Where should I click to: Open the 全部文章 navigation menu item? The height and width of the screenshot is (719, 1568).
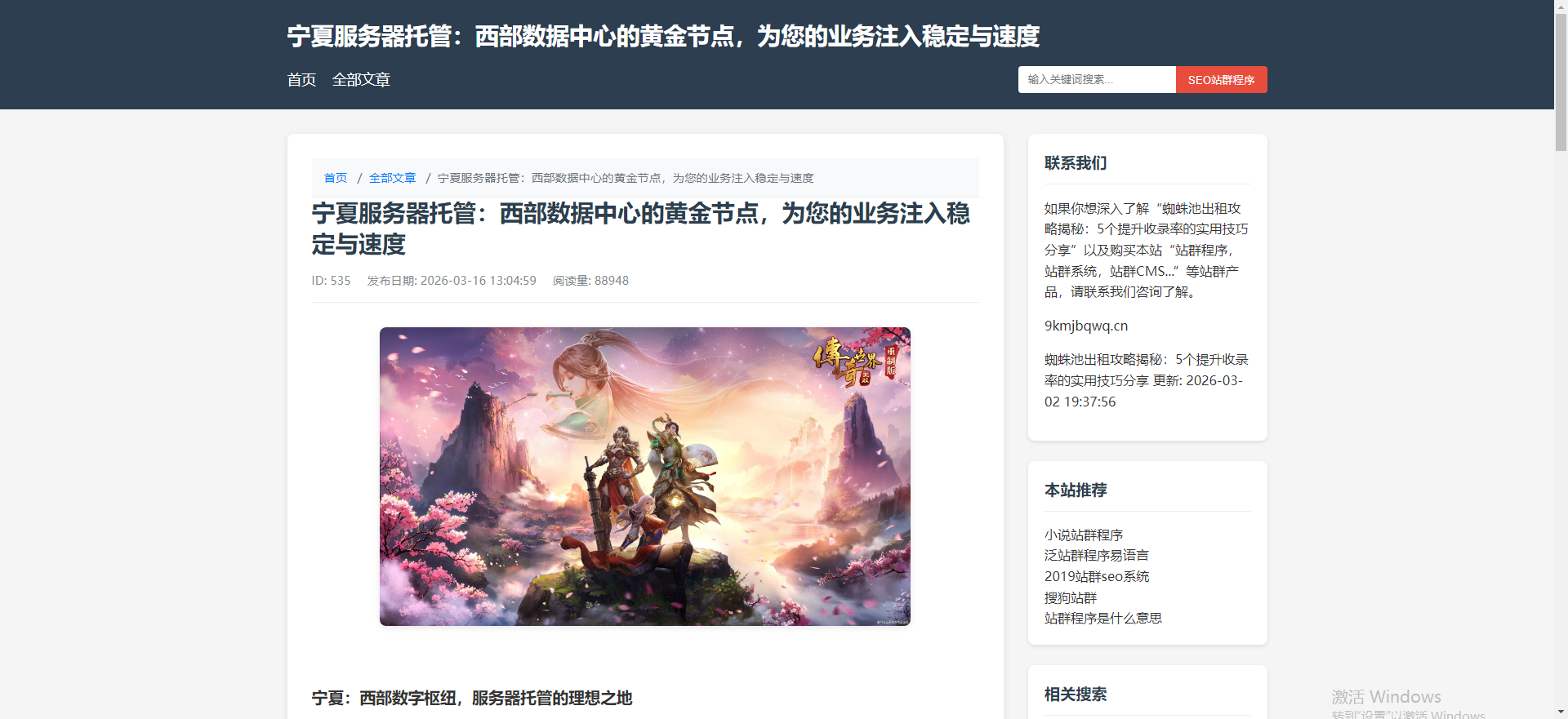pos(361,80)
